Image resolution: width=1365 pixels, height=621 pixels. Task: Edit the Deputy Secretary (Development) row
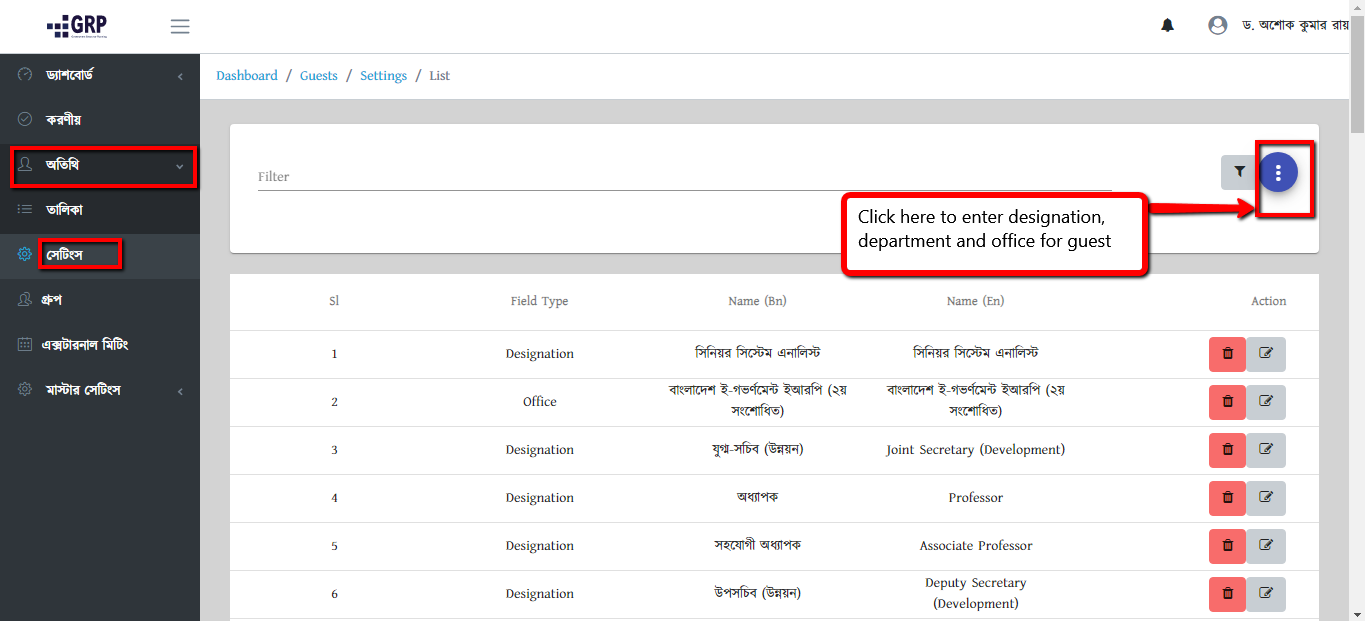1266,594
